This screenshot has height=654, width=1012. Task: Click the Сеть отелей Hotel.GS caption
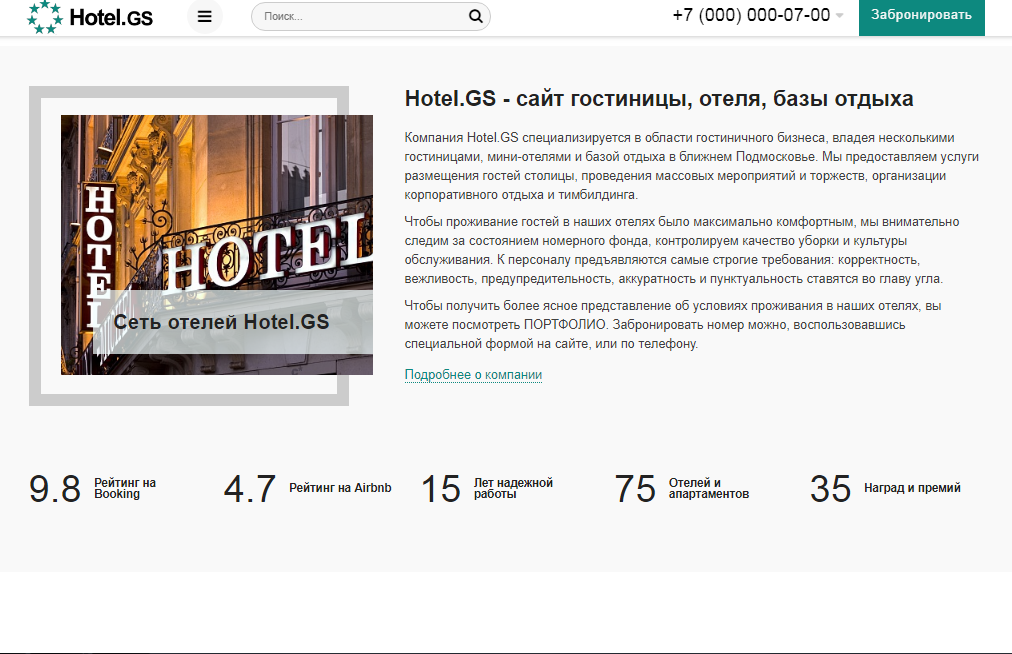pyautogui.click(x=221, y=322)
